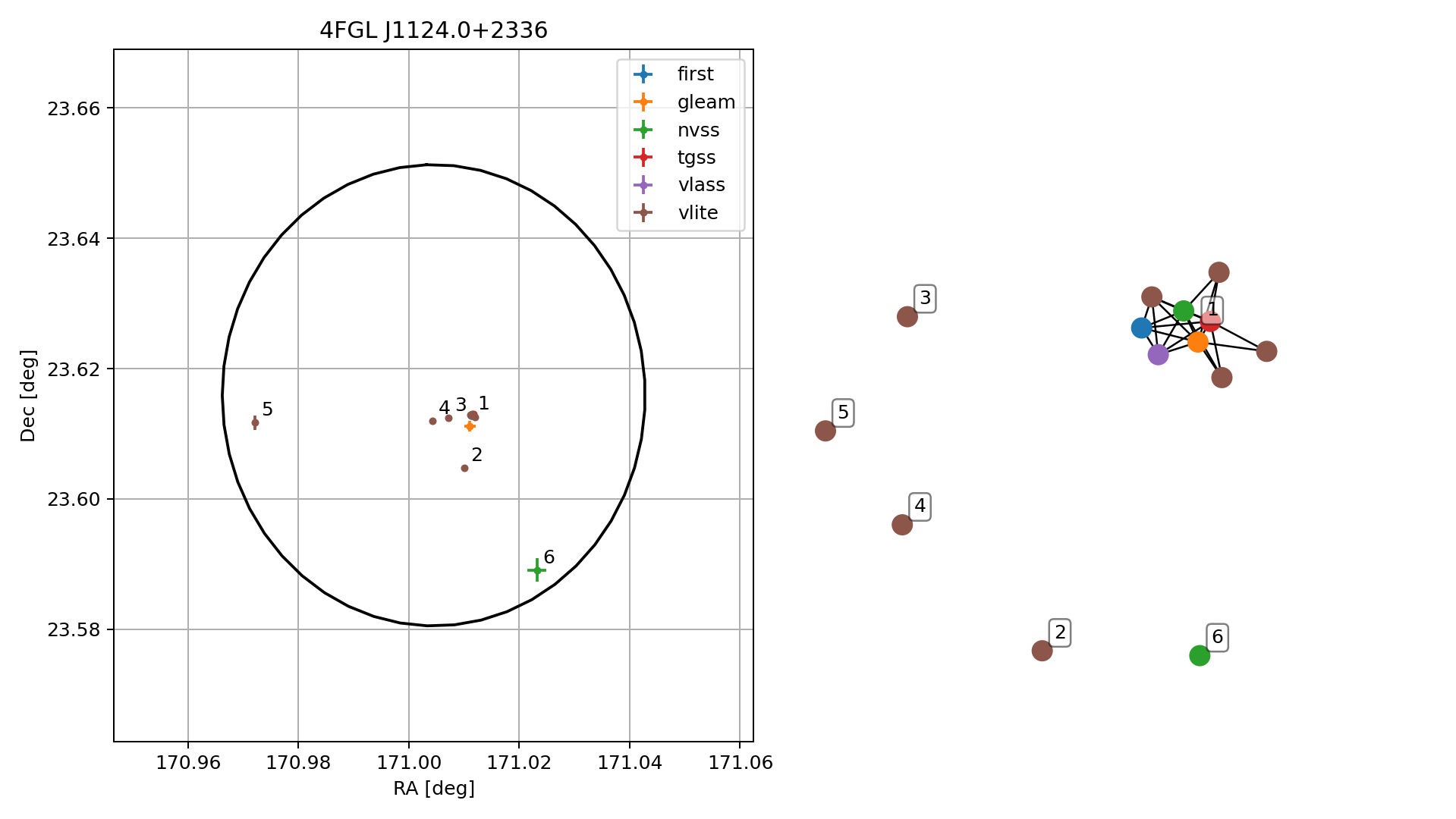Screen dimensions: 1456x819
Task: Click the 171.06 tick label on RA axis
Action: [740, 763]
